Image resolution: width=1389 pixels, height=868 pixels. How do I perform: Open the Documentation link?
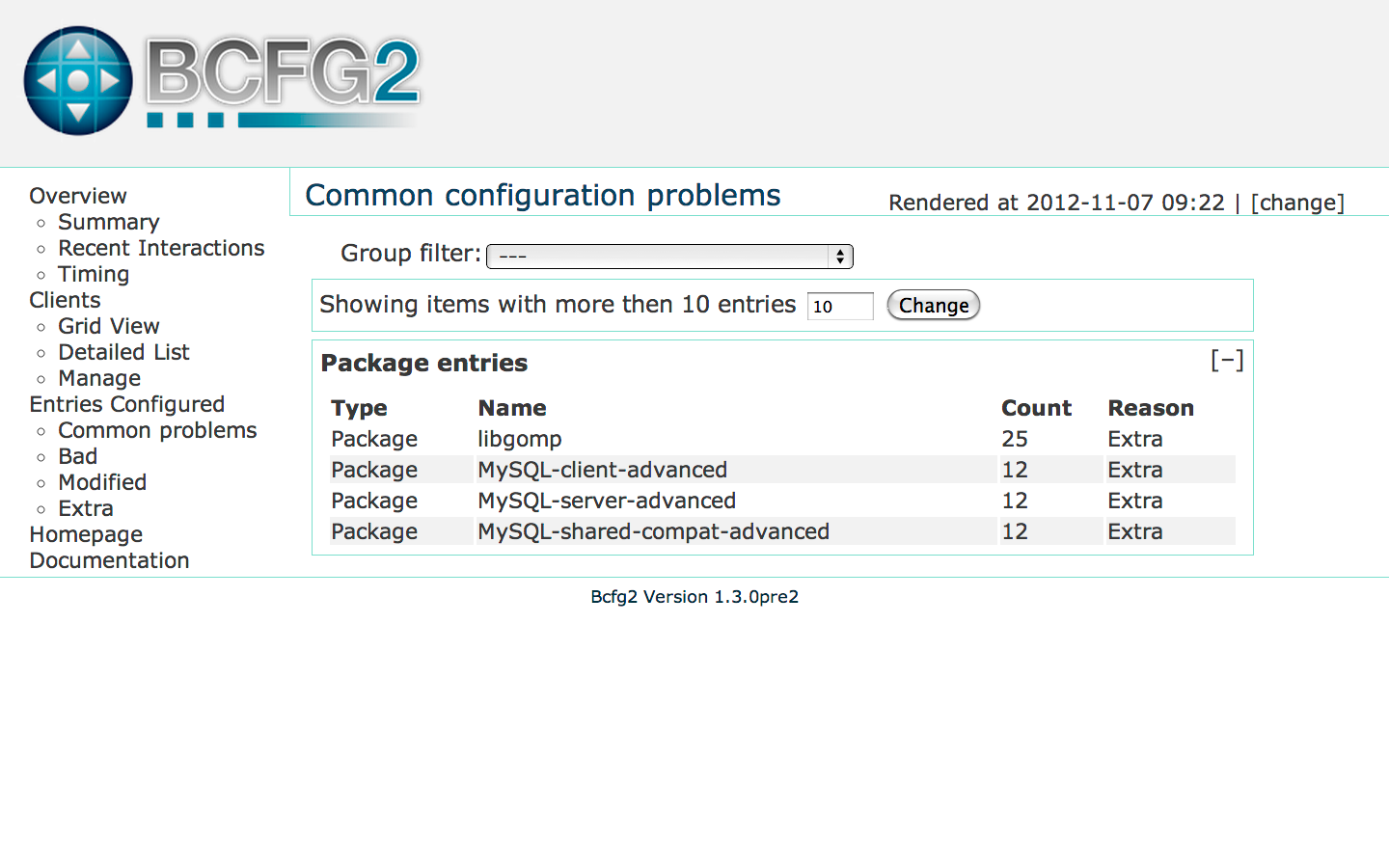[109, 560]
